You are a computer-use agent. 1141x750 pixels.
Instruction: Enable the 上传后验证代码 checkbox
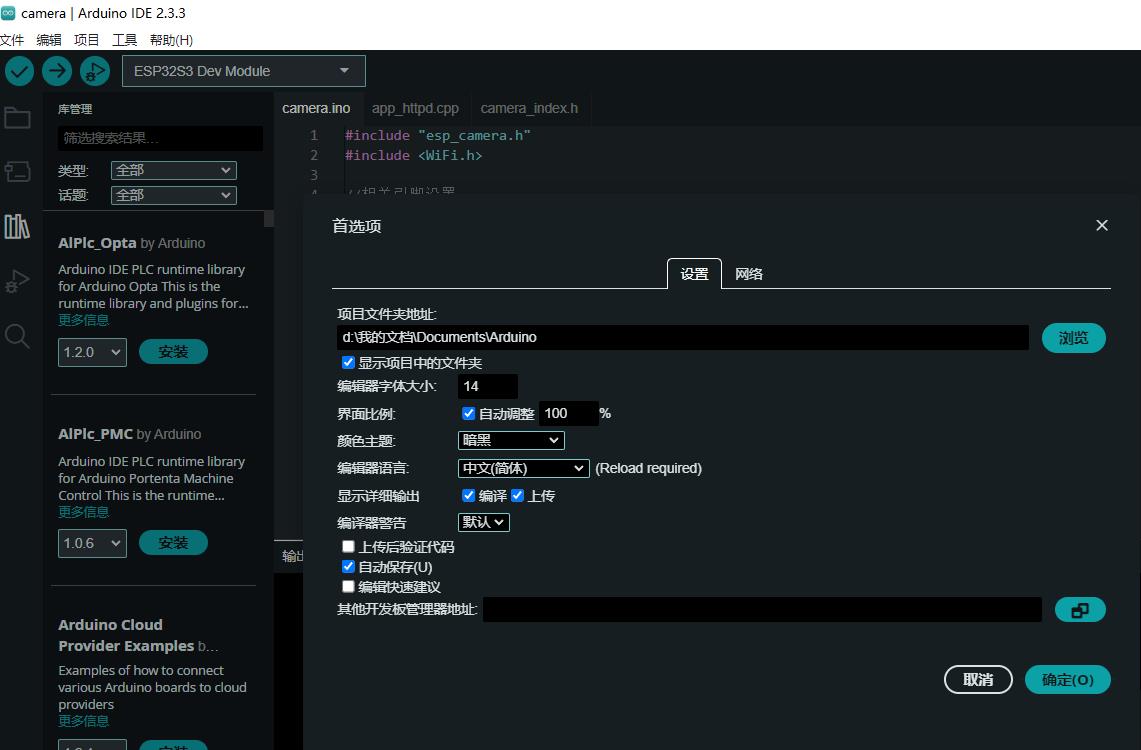click(349, 547)
